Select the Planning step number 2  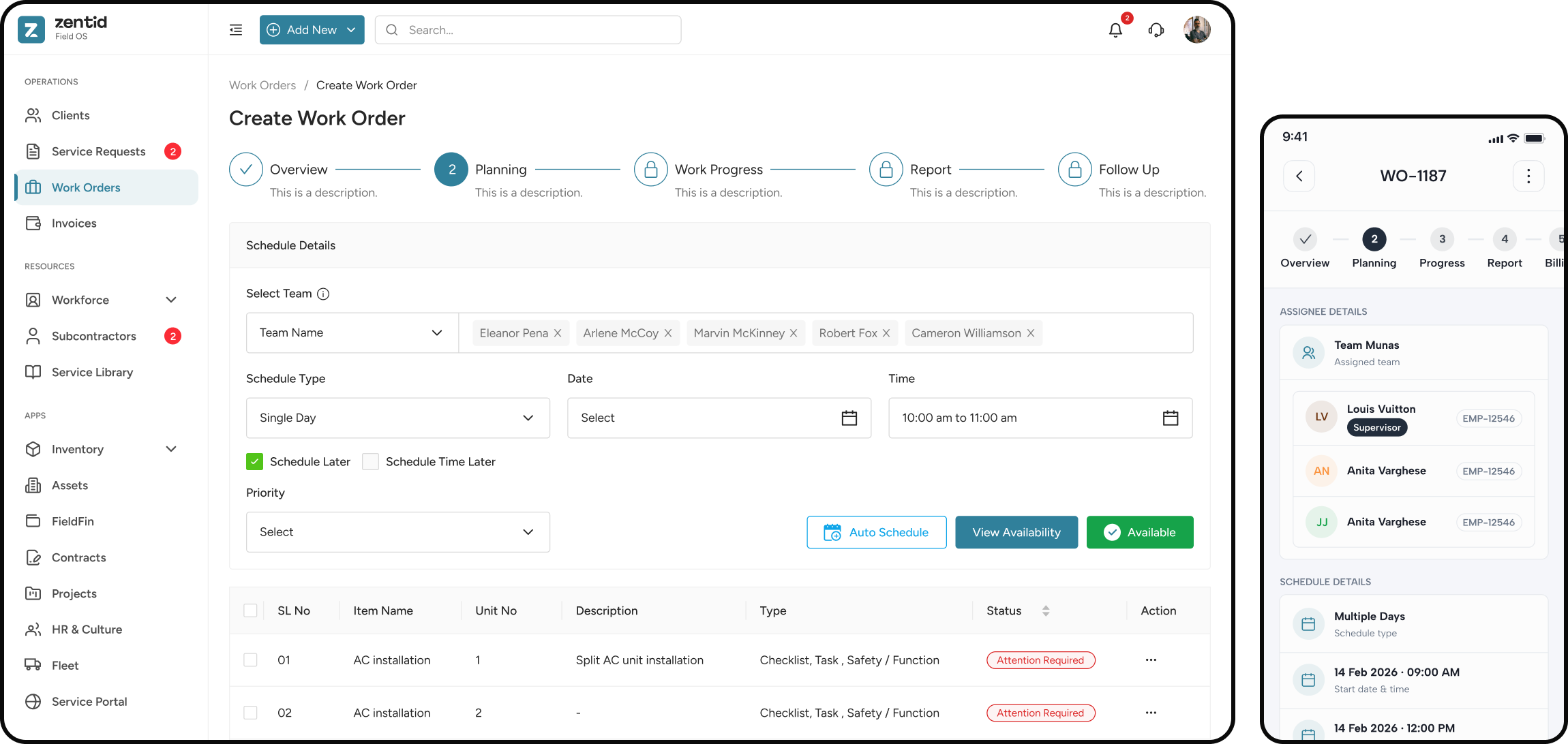pos(451,170)
